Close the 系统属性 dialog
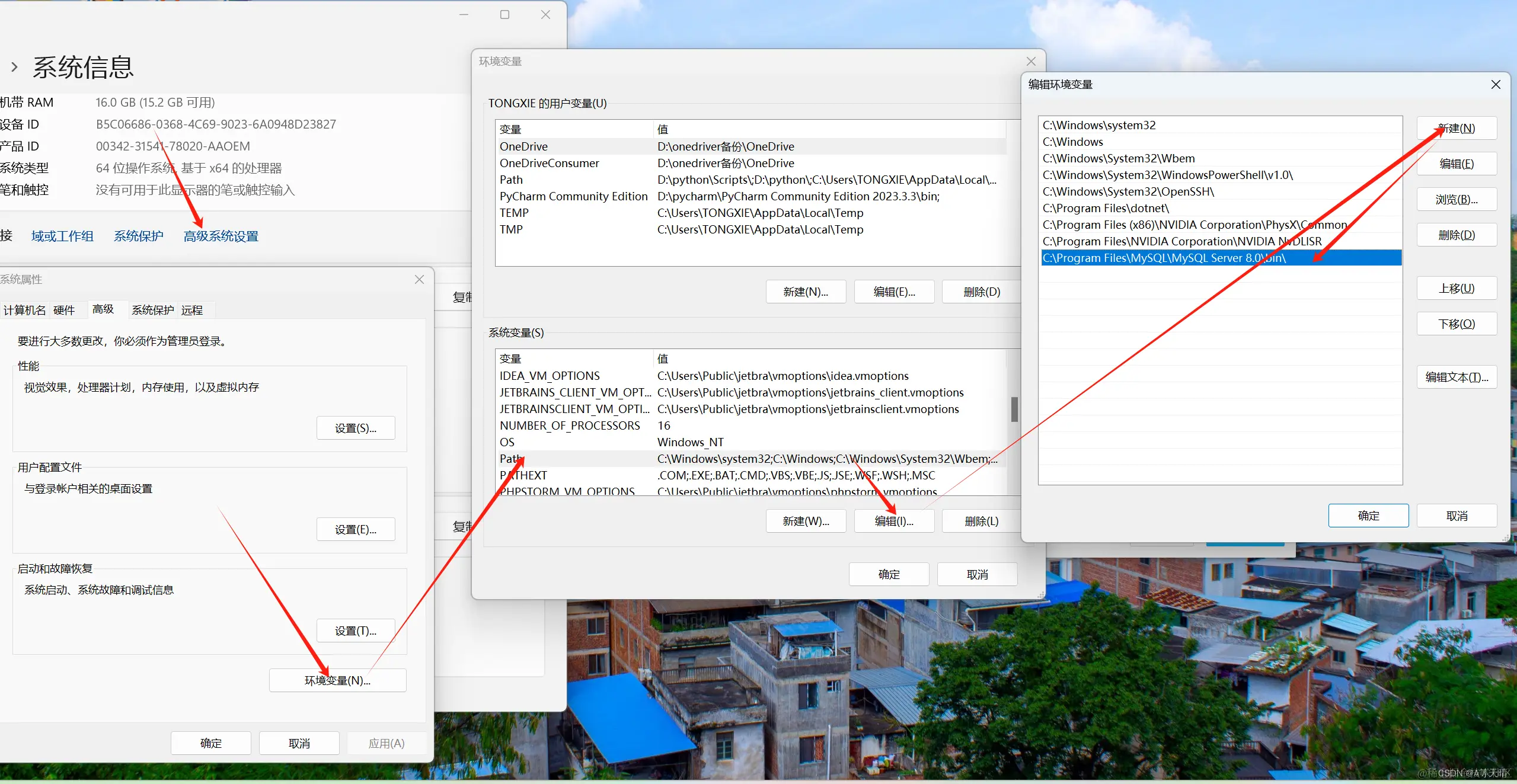This screenshot has height=784, width=1517. (x=419, y=279)
